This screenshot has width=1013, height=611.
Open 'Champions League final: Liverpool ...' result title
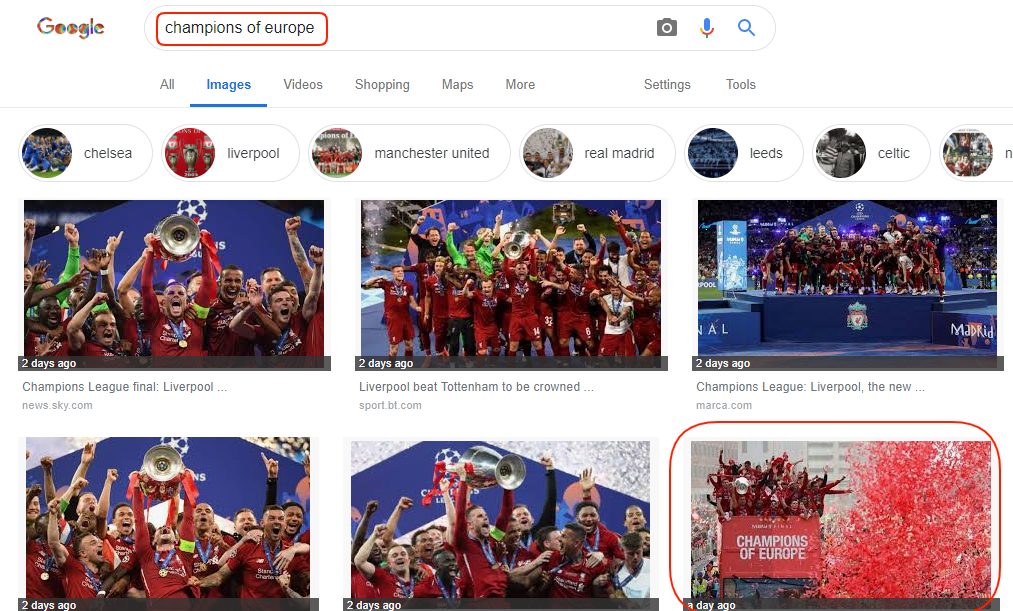point(125,387)
